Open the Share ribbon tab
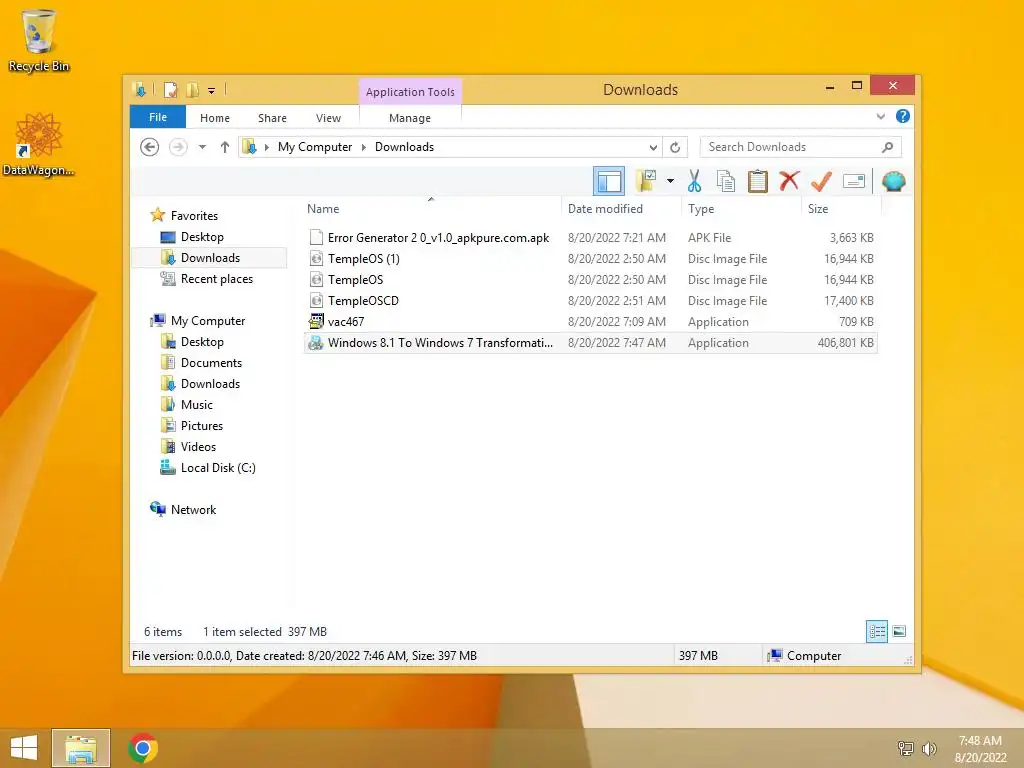The width and height of the screenshot is (1024, 768). coord(272,118)
